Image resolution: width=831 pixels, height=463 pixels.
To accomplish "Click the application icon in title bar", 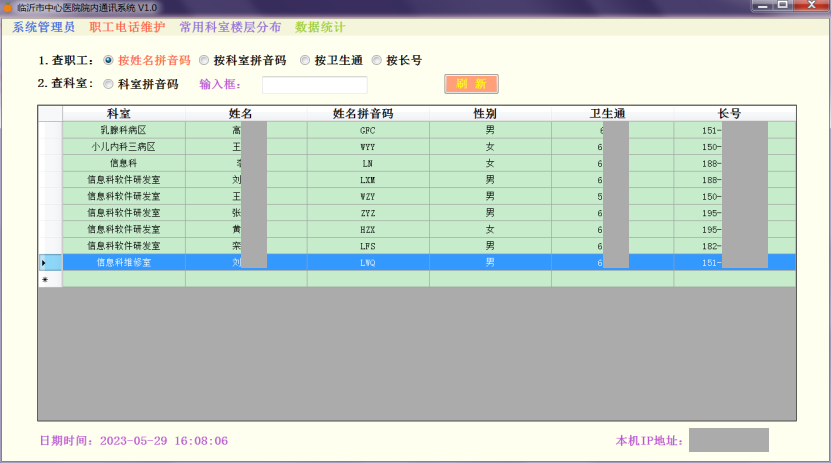I will (8, 7).
